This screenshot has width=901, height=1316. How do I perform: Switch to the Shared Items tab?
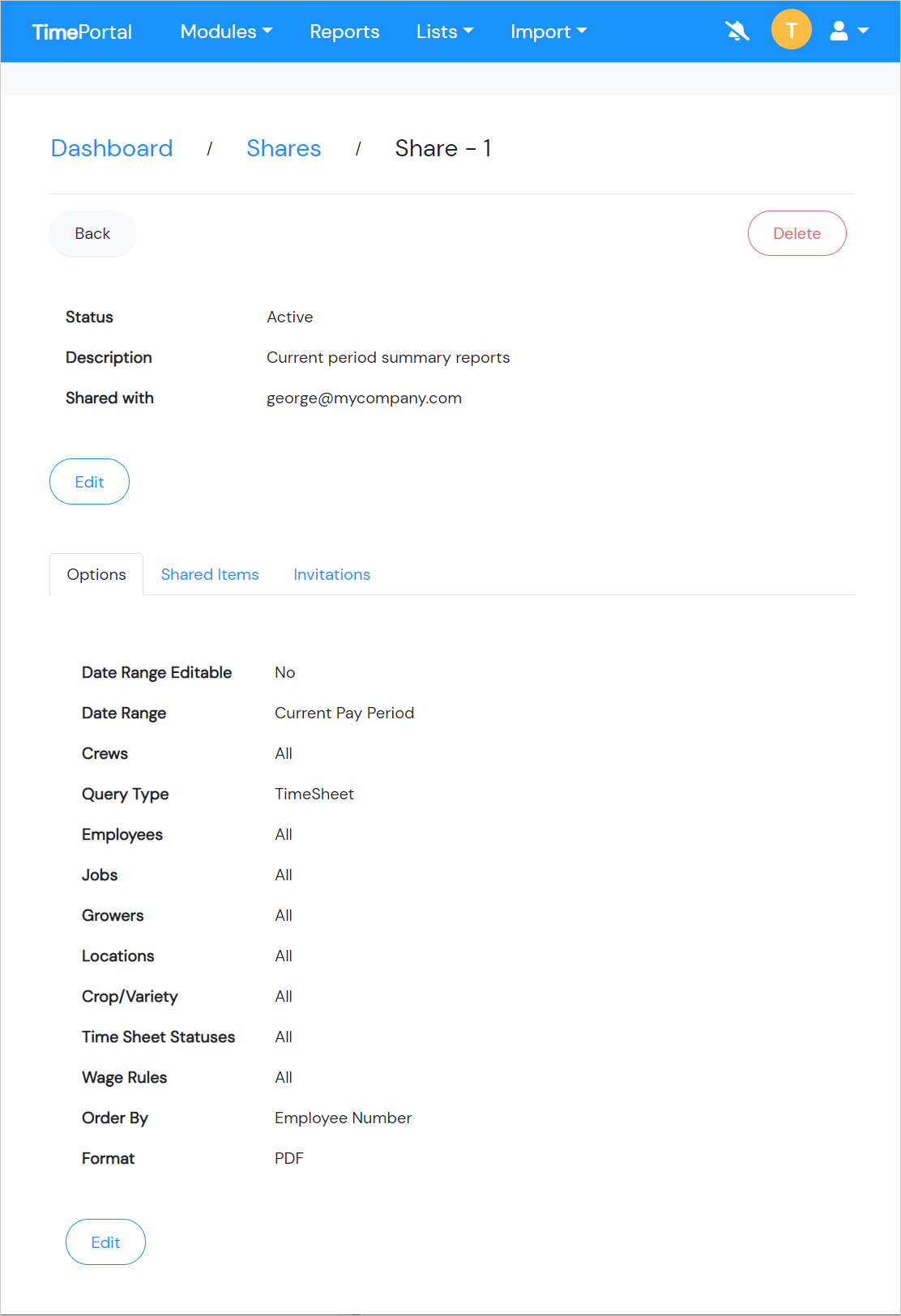pos(210,574)
